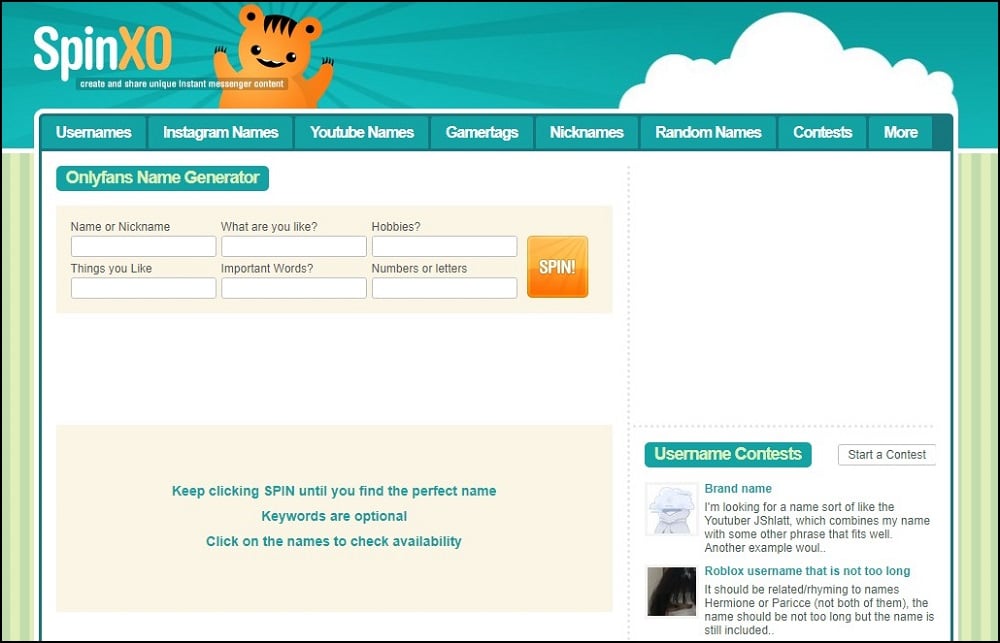Viewport: 1000px width, 643px height.
Task: Click the Numbers or letters field
Action: pos(445,288)
